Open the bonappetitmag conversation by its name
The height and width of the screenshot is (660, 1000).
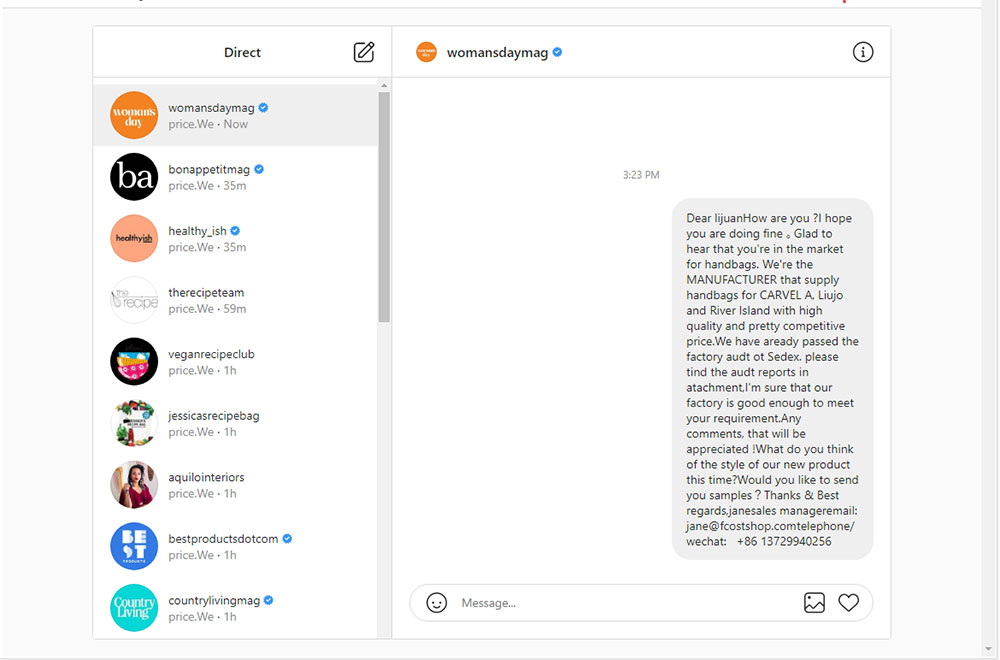(x=209, y=169)
